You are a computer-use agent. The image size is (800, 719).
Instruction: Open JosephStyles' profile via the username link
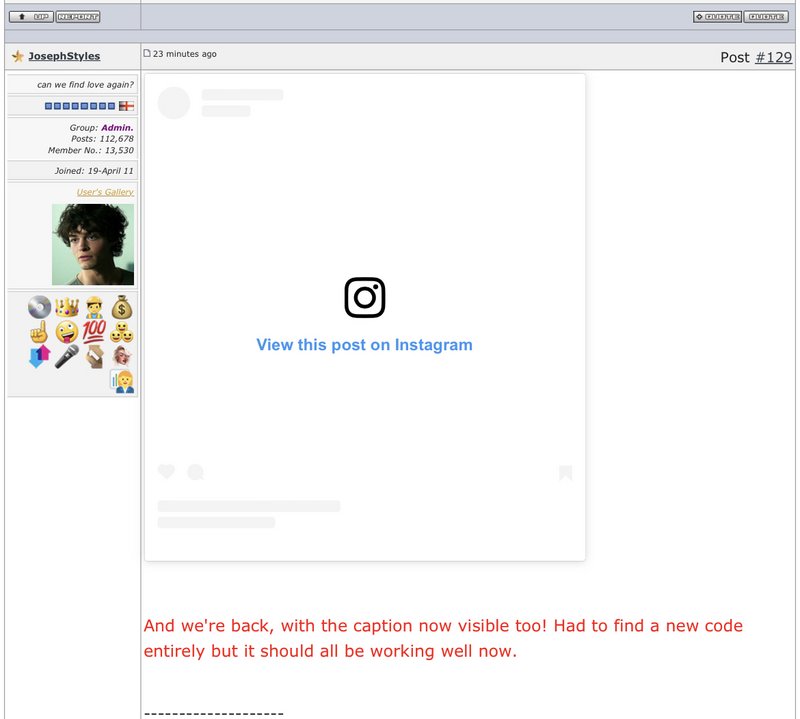pos(64,56)
